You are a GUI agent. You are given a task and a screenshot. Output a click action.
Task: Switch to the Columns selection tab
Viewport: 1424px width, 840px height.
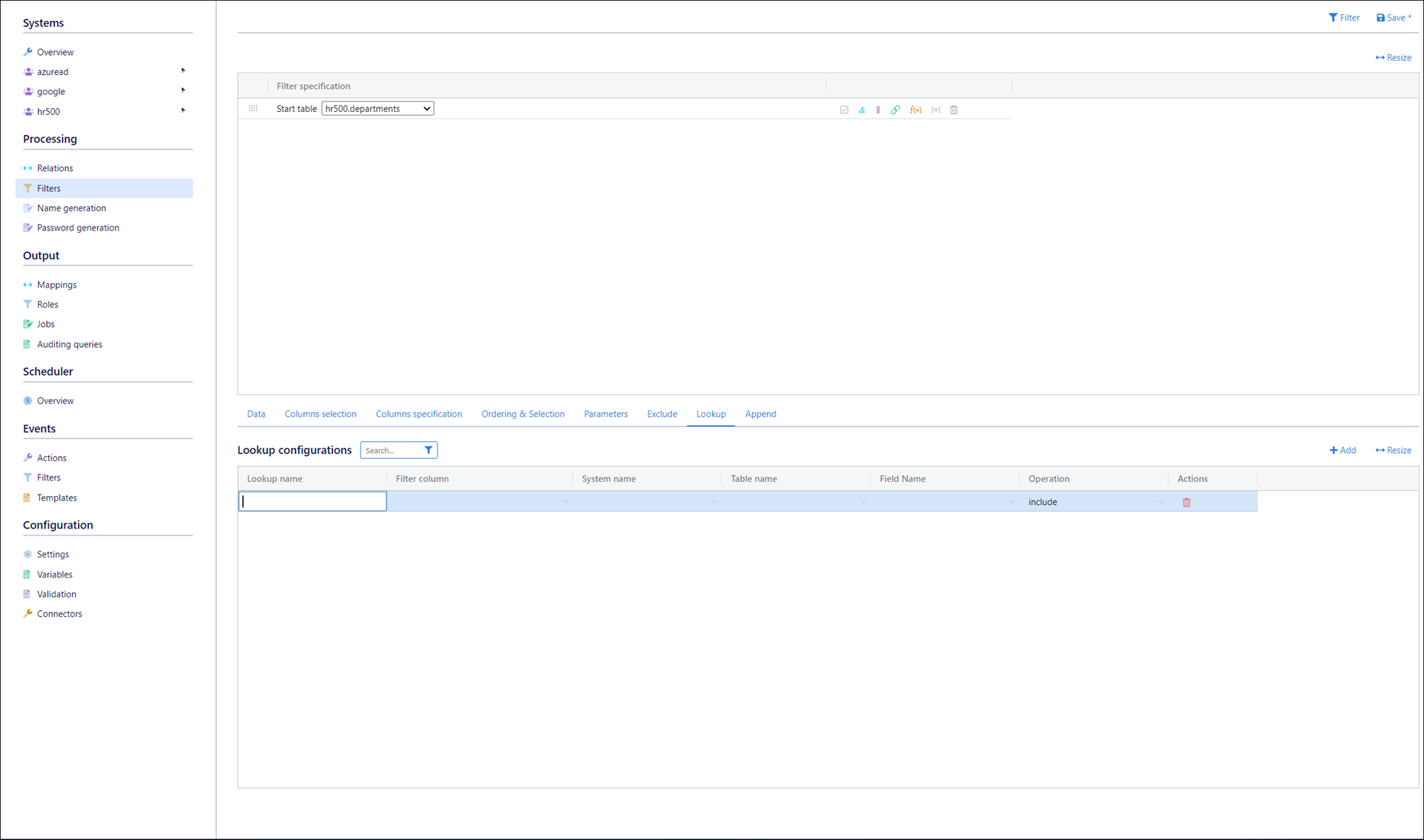[320, 414]
